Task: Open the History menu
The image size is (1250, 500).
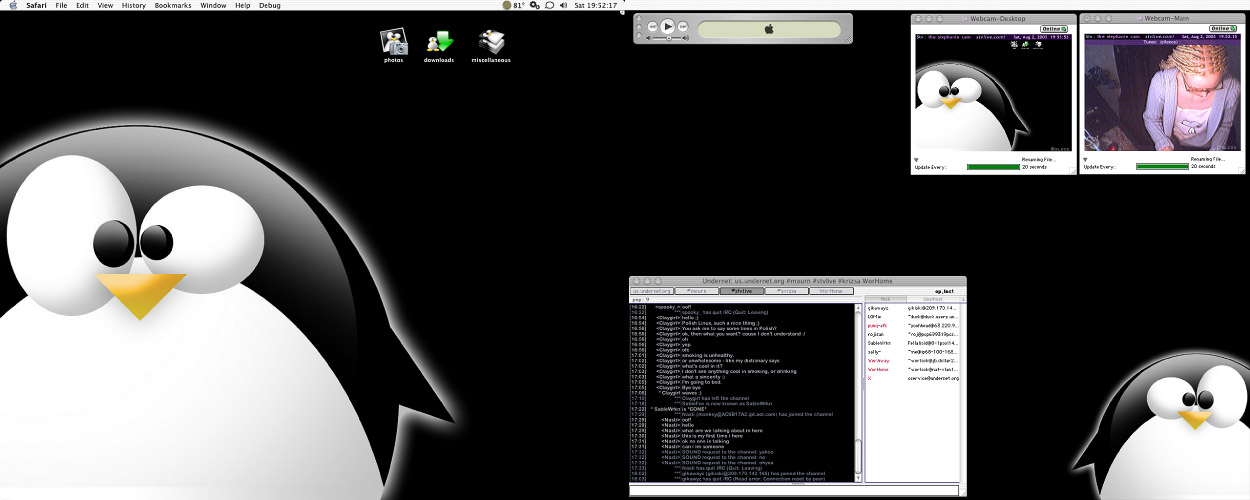Action: 134,6
